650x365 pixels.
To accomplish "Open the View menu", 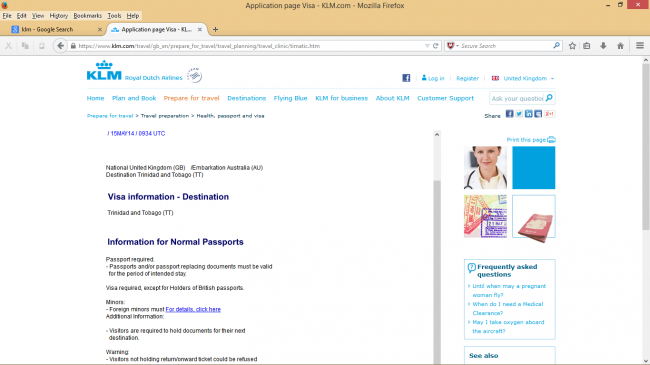I will (38, 16).
